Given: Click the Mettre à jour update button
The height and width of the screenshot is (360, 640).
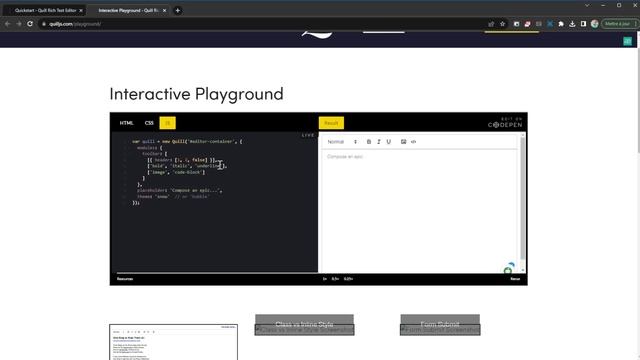Looking at the screenshot, I should [x=619, y=24].
